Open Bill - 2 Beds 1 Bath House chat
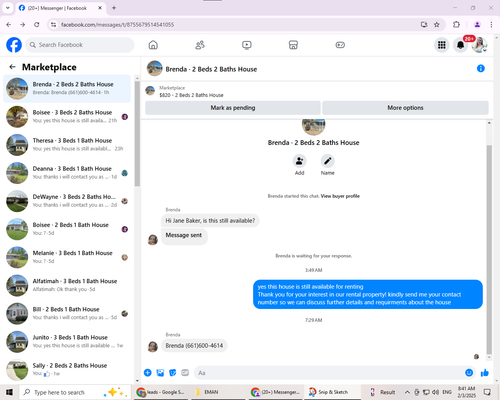500x400 pixels. point(67,313)
